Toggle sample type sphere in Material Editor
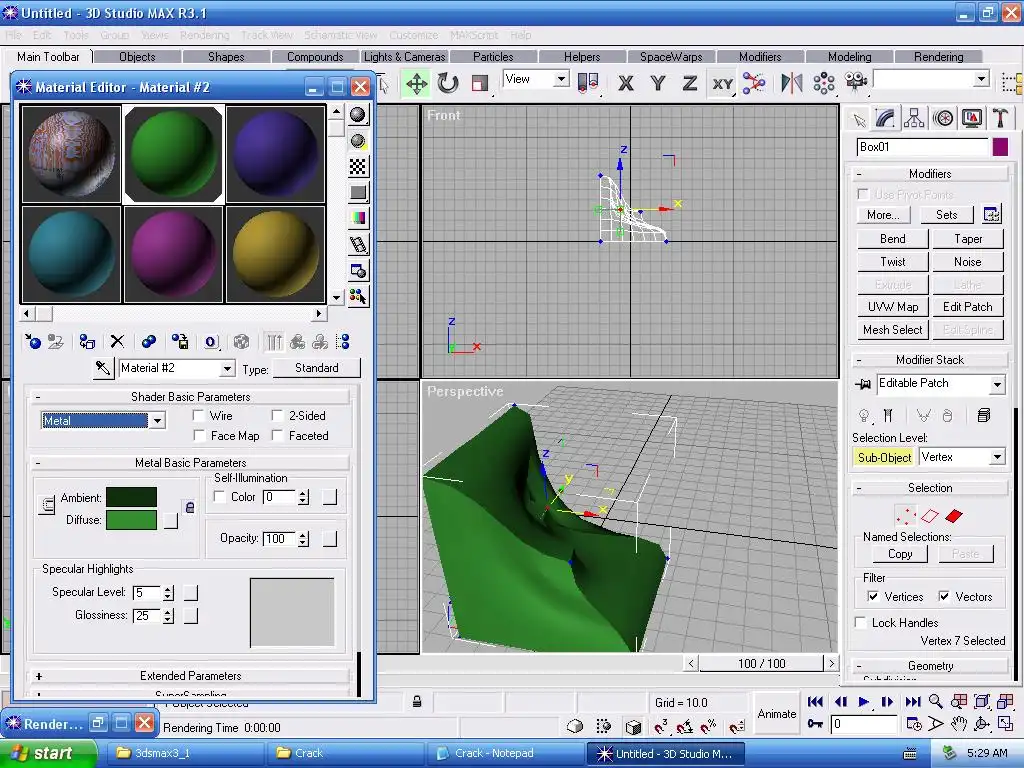The image size is (1024, 768). point(358,115)
